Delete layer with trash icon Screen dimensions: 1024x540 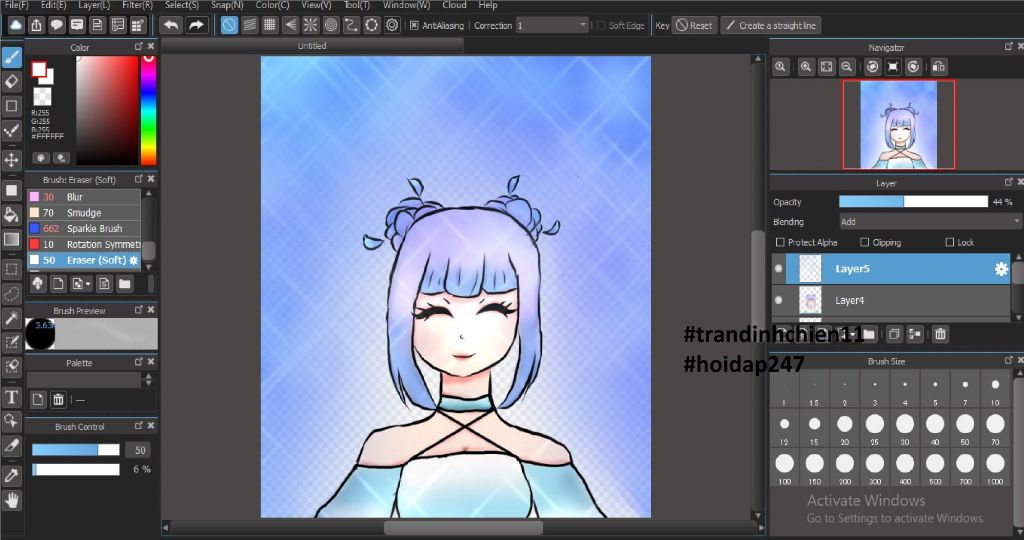[x=940, y=334]
